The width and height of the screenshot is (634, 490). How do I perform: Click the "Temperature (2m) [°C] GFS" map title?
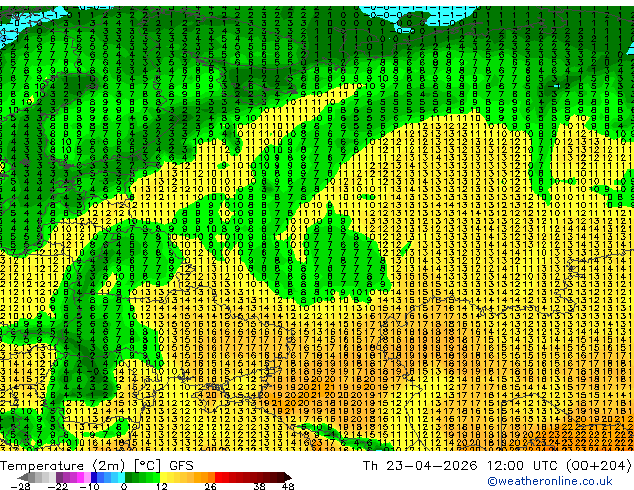[97, 466]
